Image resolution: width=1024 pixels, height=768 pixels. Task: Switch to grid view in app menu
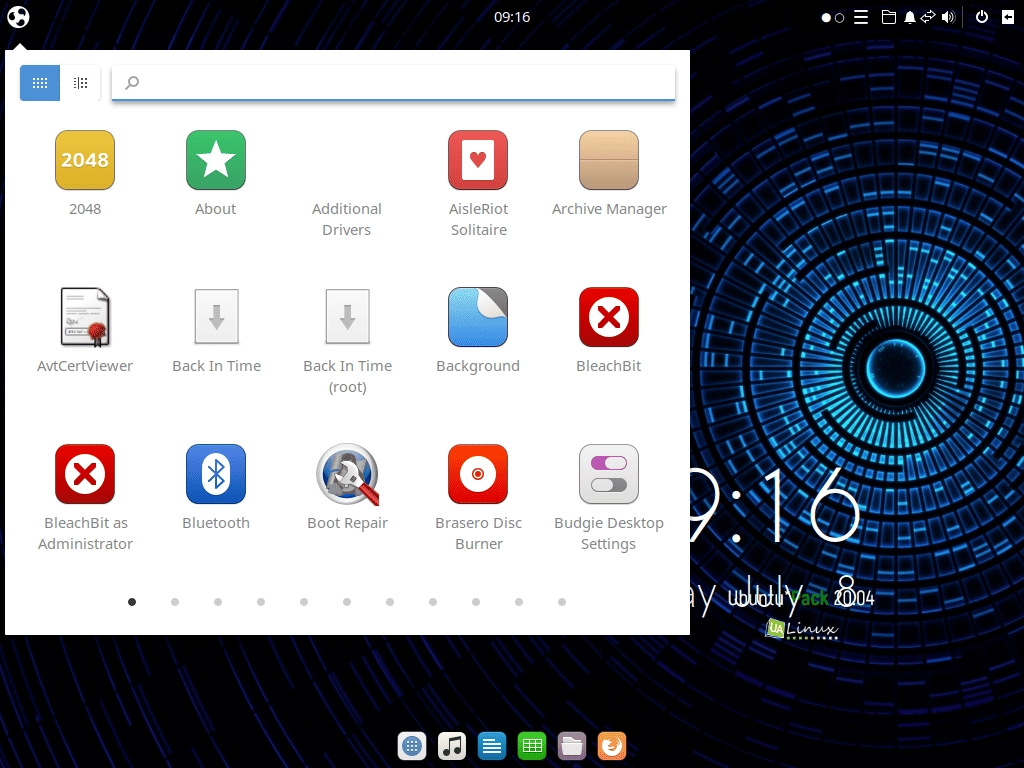point(40,83)
